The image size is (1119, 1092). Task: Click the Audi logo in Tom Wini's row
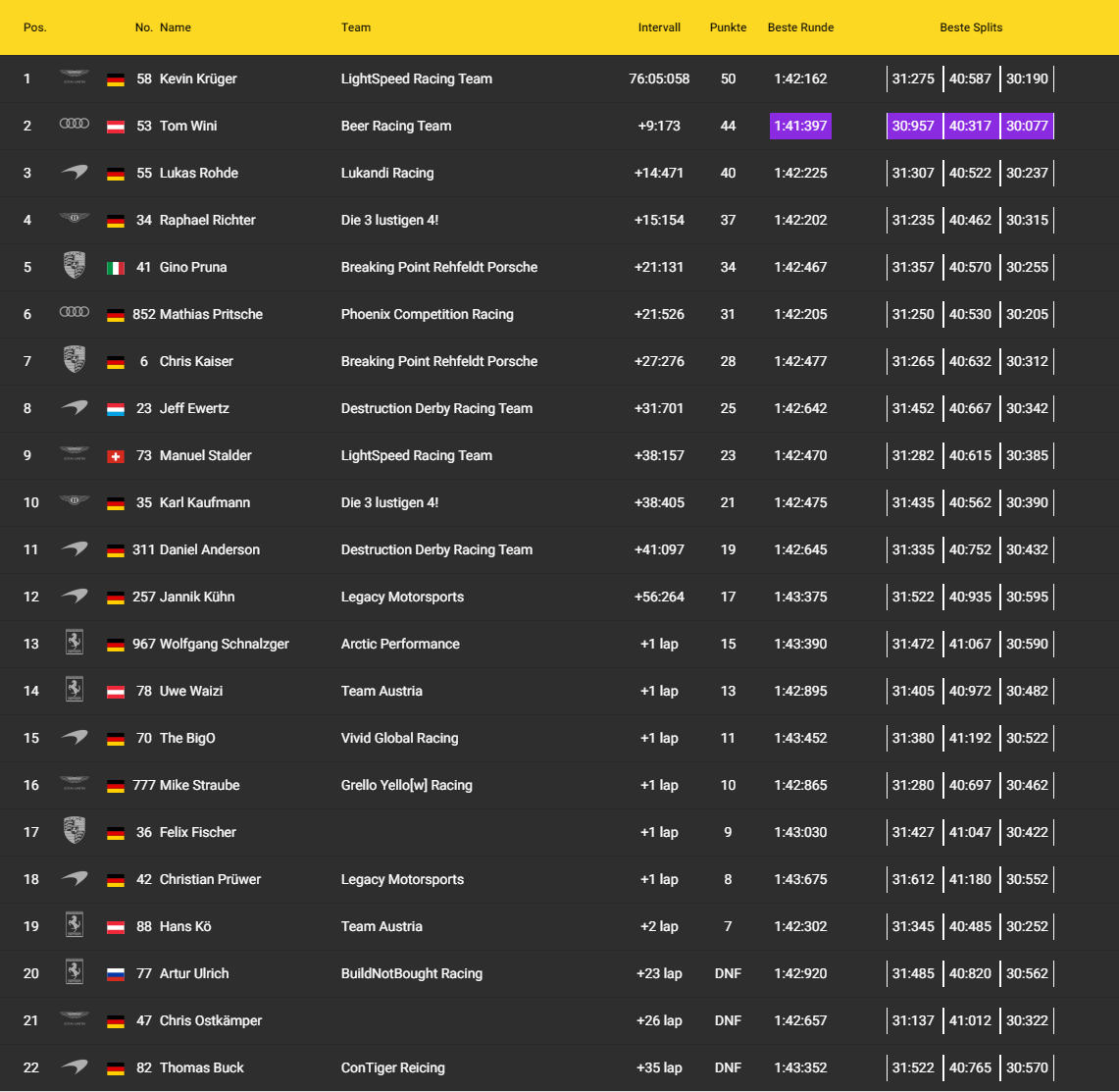click(x=74, y=126)
